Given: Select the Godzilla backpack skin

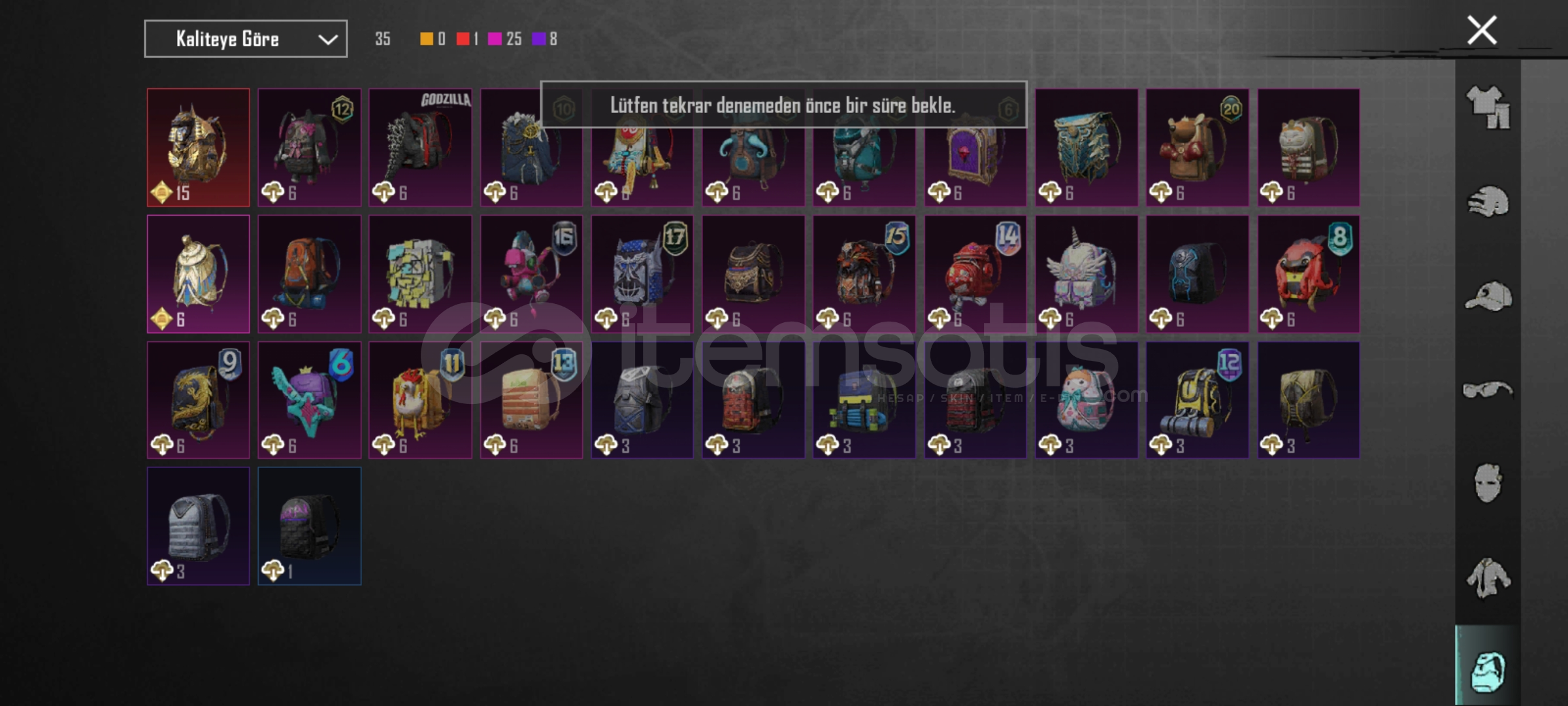Looking at the screenshot, I should pyautogui.click(x=420, y=148).
